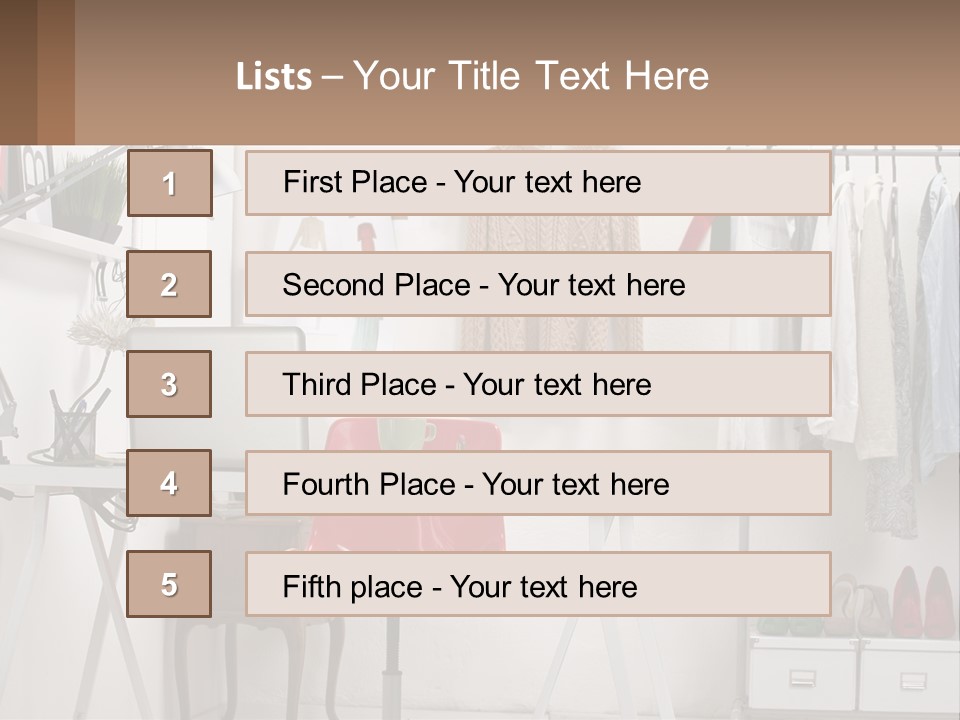
Task: Click the dark brown strip beside title
Action: pos(37,72)
